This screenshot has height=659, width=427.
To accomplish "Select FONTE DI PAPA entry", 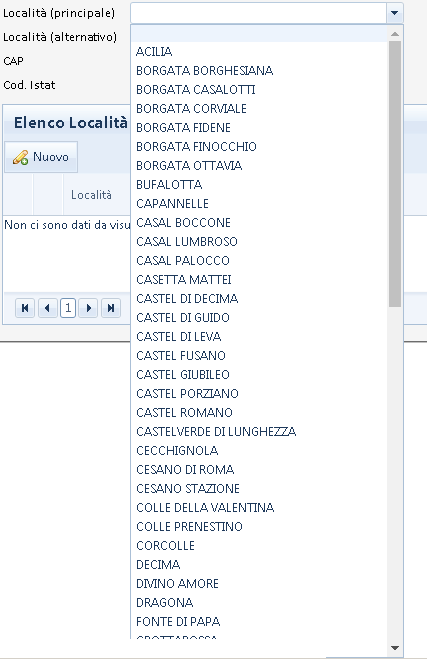I will click(259, 622).
